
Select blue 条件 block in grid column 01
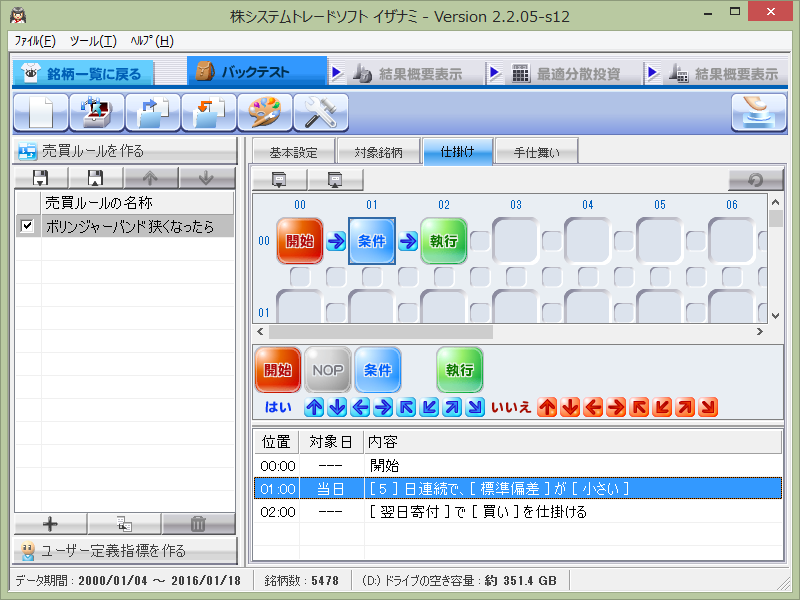pyautogui.click(x=372, y=241)
